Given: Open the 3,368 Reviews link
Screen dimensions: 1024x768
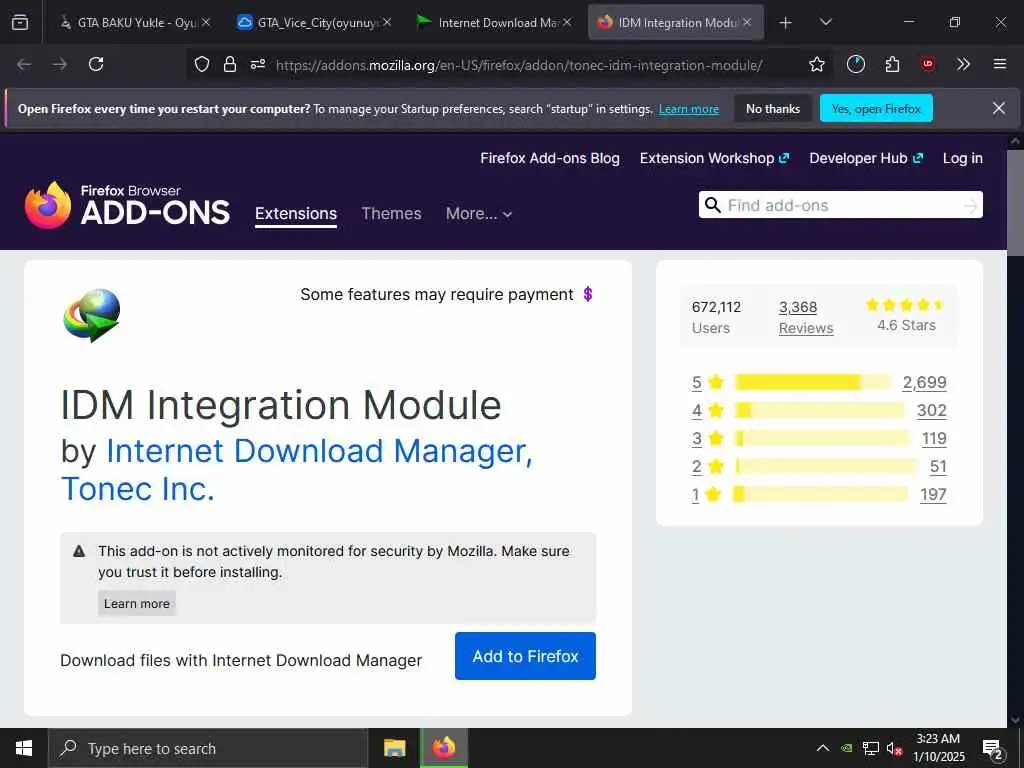Looking at the screenshot, I should 806,317.
